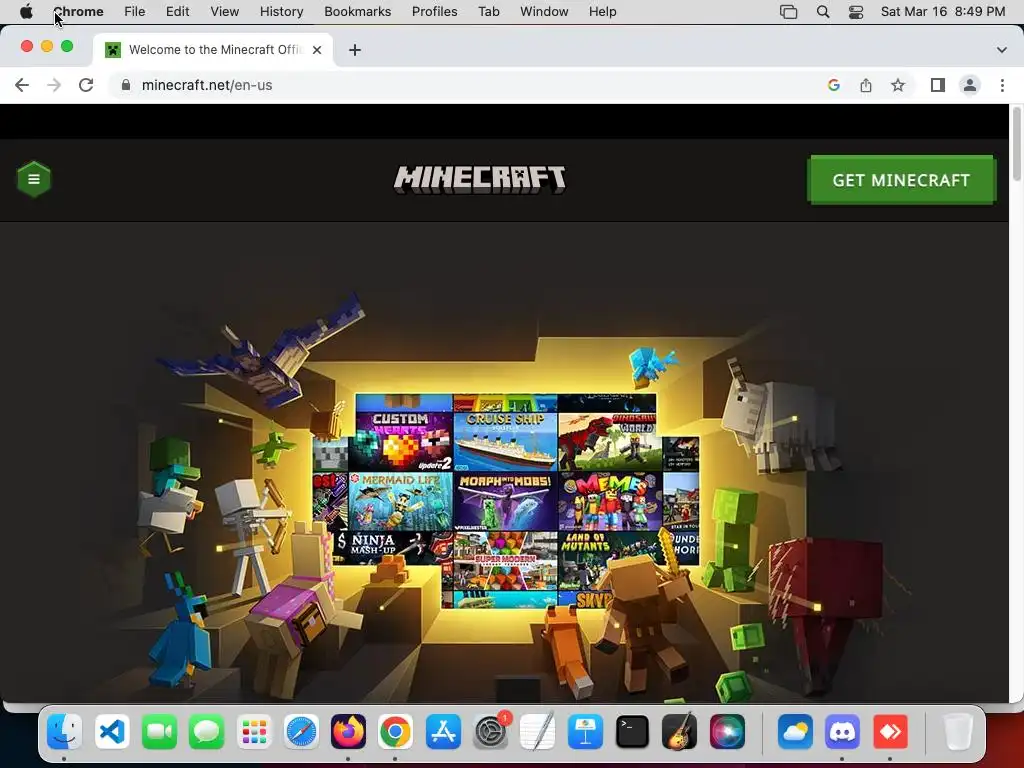Screen dimensions: 1024x768
Task: Open a new tab with the plus button
Action: point(355,50)
